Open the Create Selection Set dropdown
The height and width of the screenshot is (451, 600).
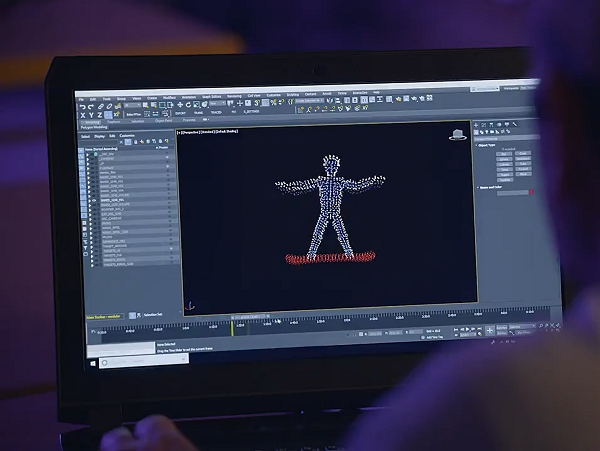(x=310, y=100)
